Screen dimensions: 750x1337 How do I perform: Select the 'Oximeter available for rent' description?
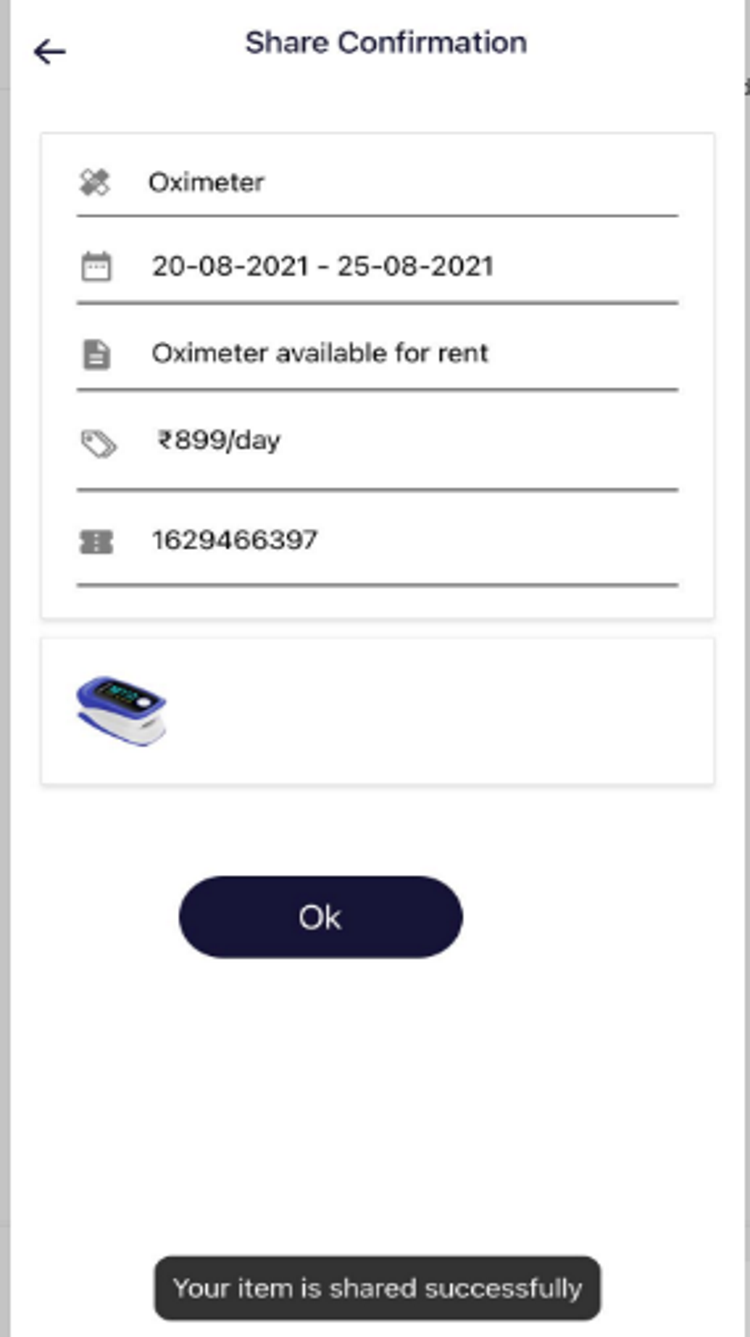320,353
